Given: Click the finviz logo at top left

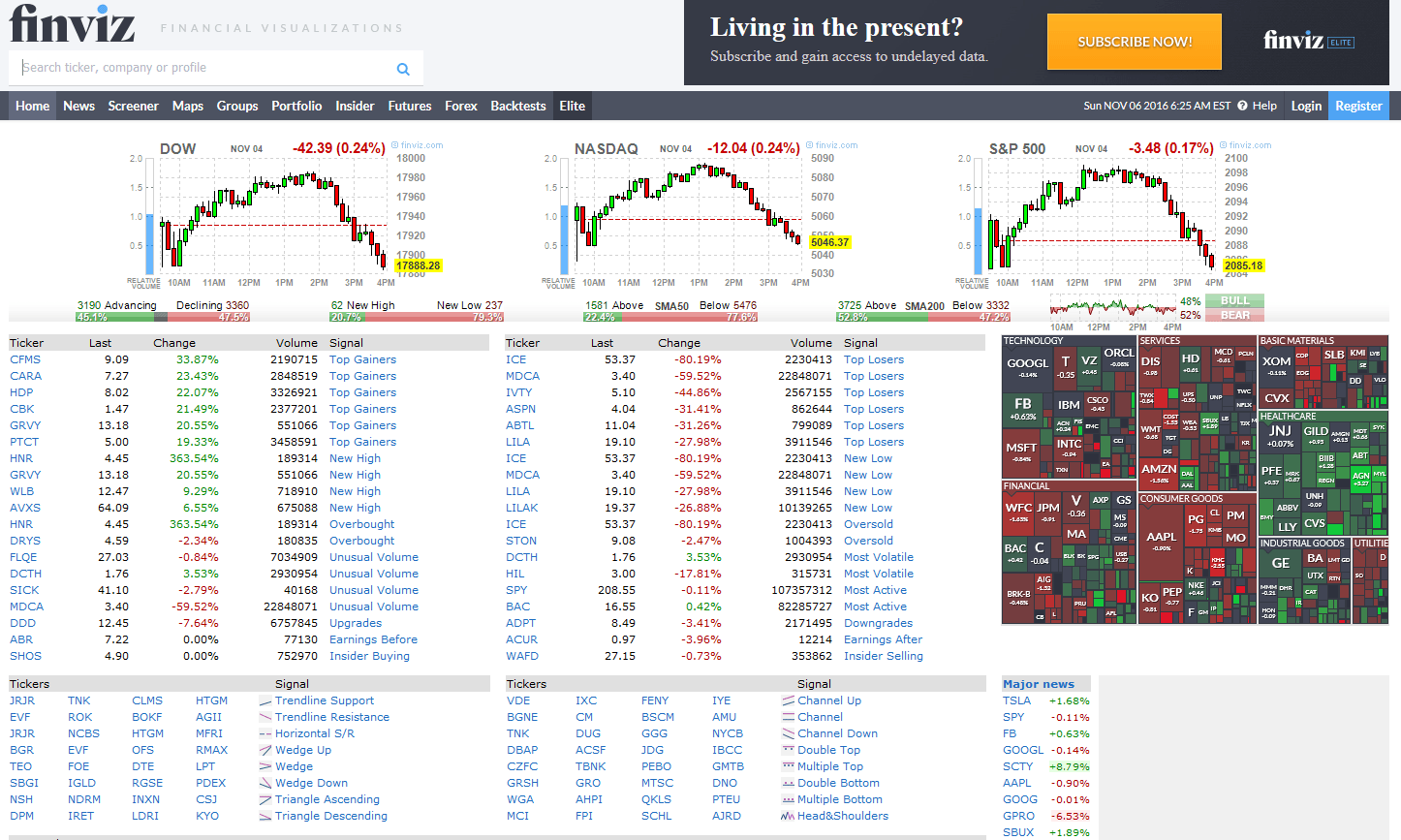Looking at the screenshot, I should 73,23.
